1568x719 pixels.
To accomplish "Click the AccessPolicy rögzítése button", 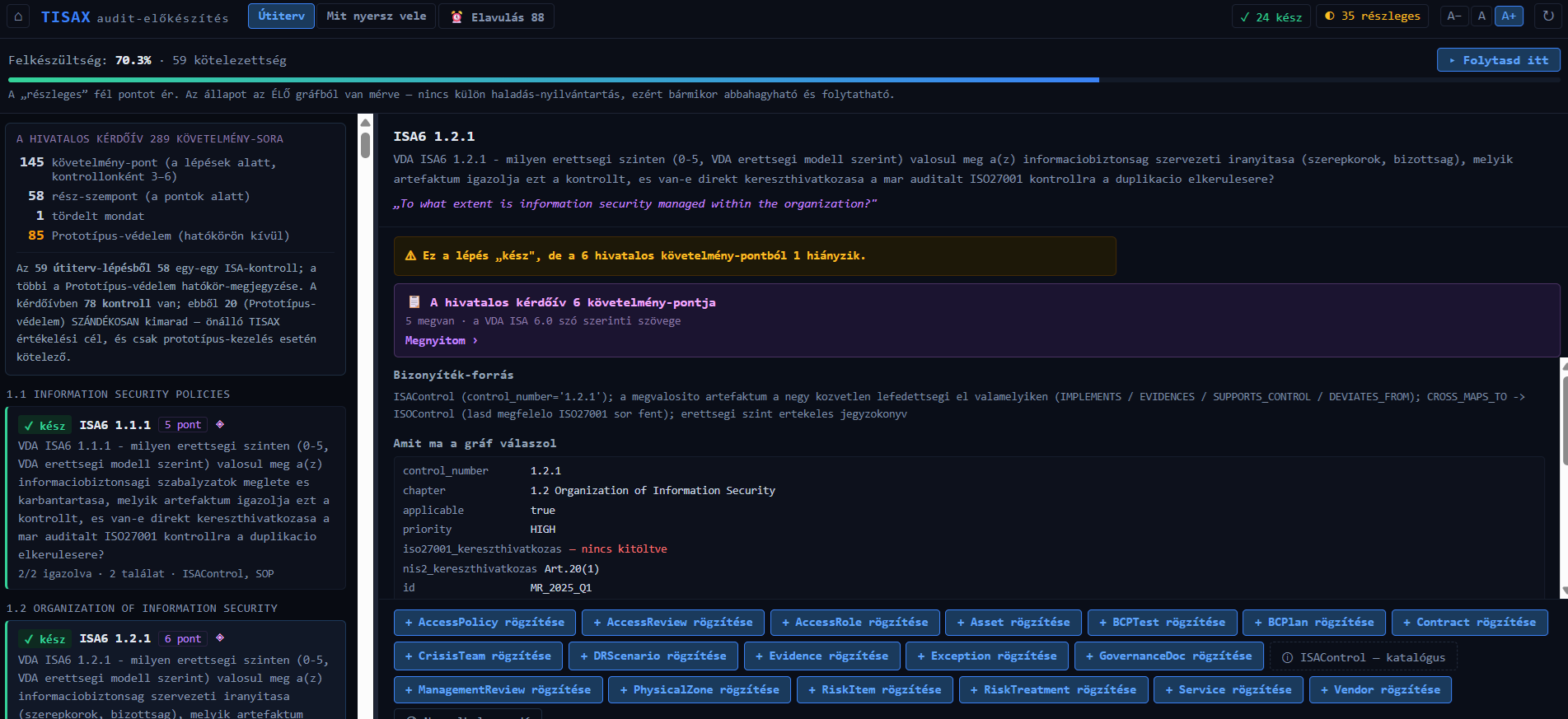I will pos(484,623).
